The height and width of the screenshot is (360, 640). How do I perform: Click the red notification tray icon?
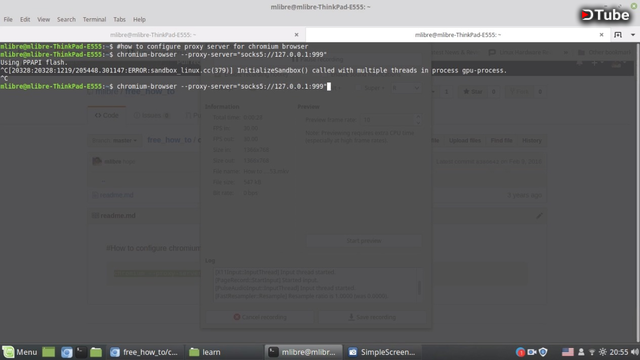click(520, 352)
